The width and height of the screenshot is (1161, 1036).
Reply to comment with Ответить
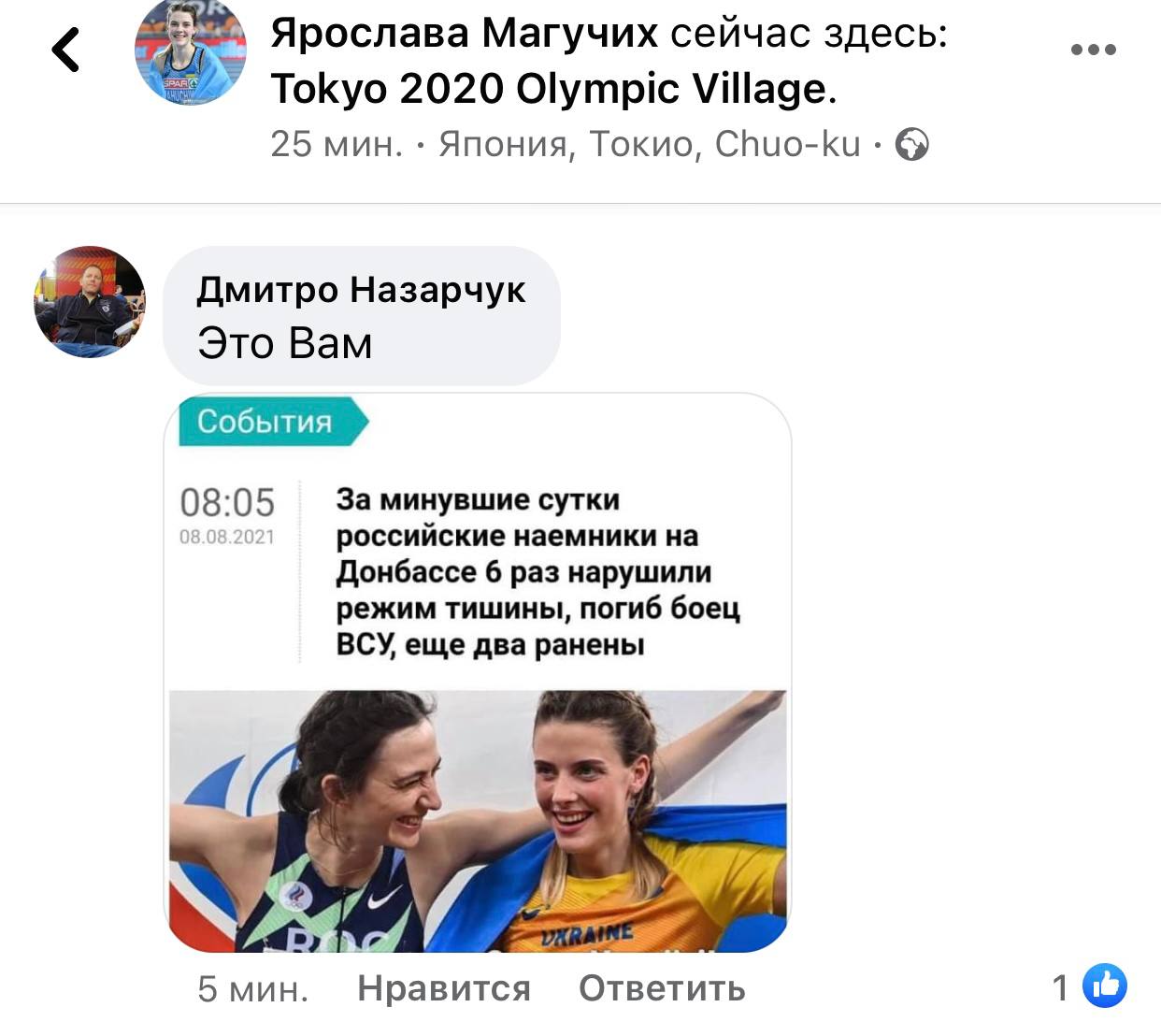662,988
